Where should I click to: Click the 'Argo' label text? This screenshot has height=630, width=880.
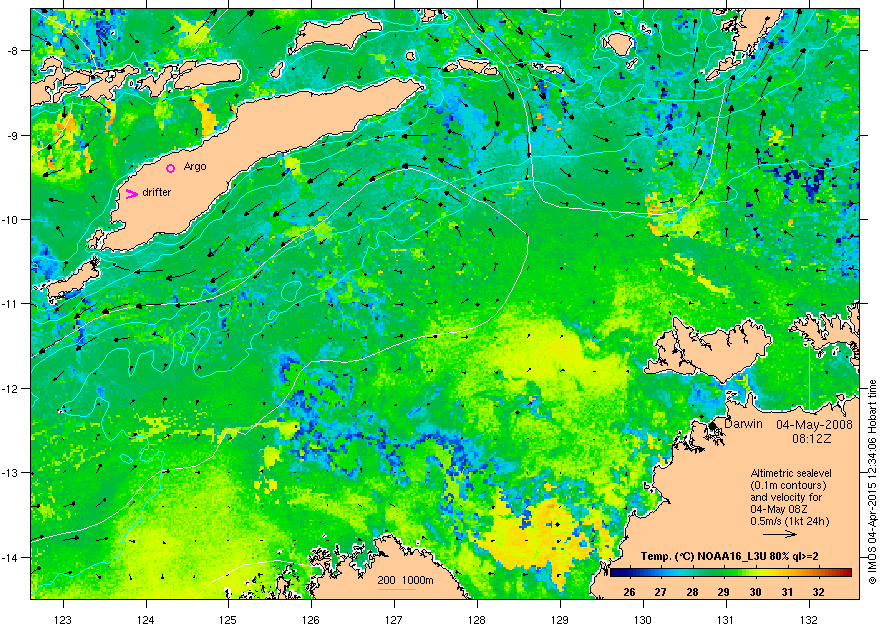(x=195, y=167)
